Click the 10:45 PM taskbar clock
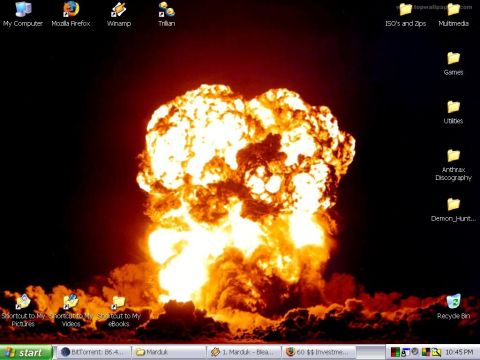The width and height of the screenshot is (480, 360). click(x=459, y=352)
